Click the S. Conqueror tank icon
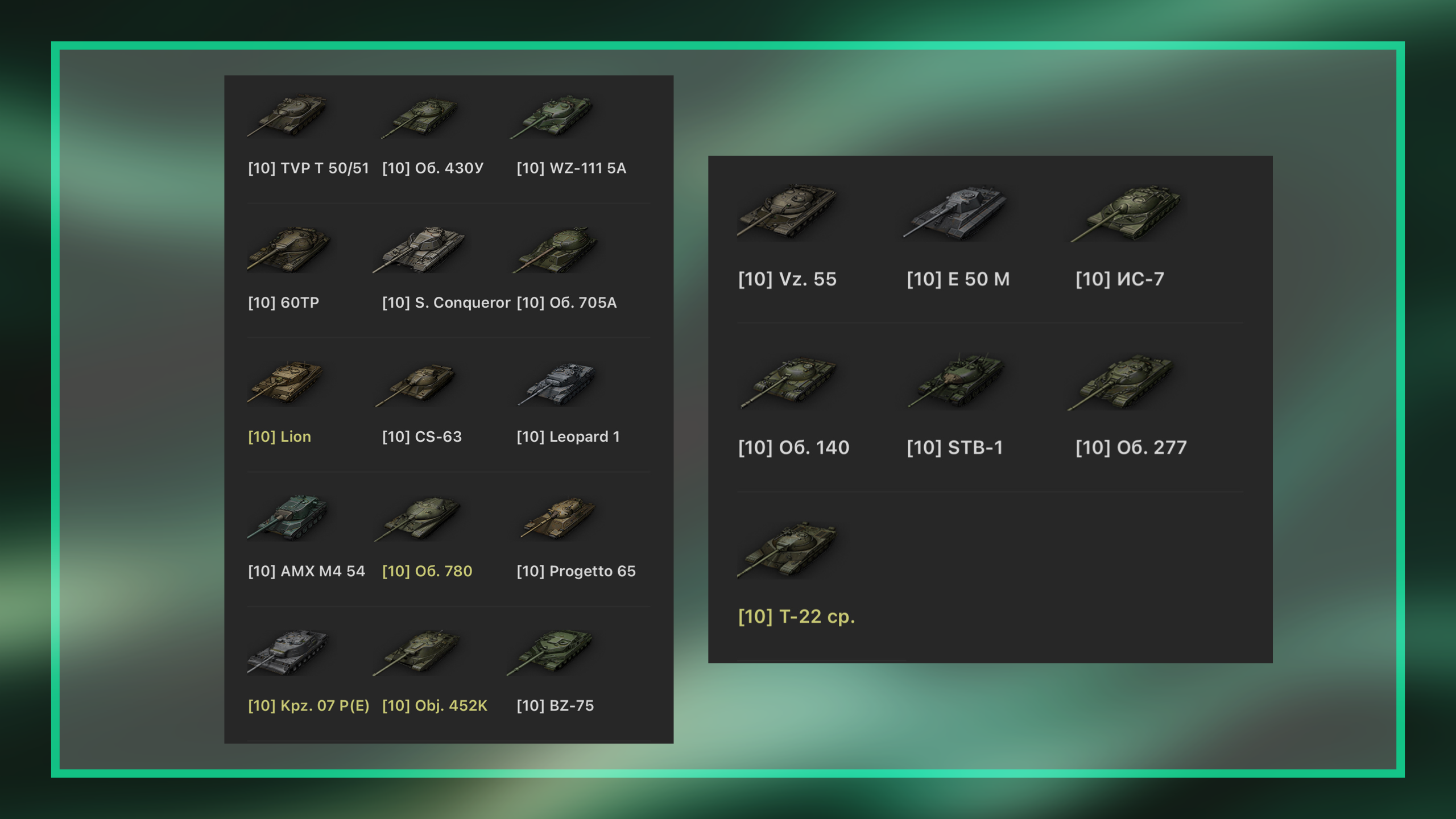 pos(420,249)
